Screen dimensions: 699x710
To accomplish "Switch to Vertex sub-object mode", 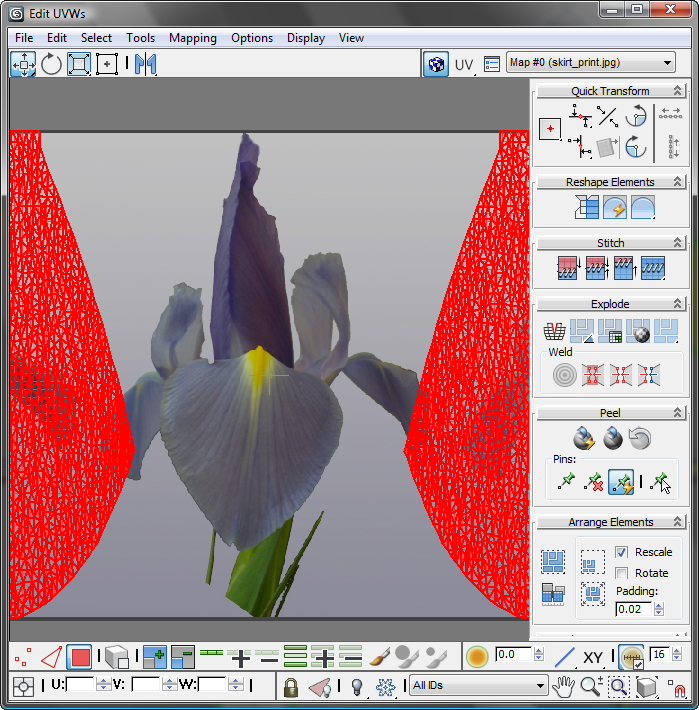I will [23, 657].
